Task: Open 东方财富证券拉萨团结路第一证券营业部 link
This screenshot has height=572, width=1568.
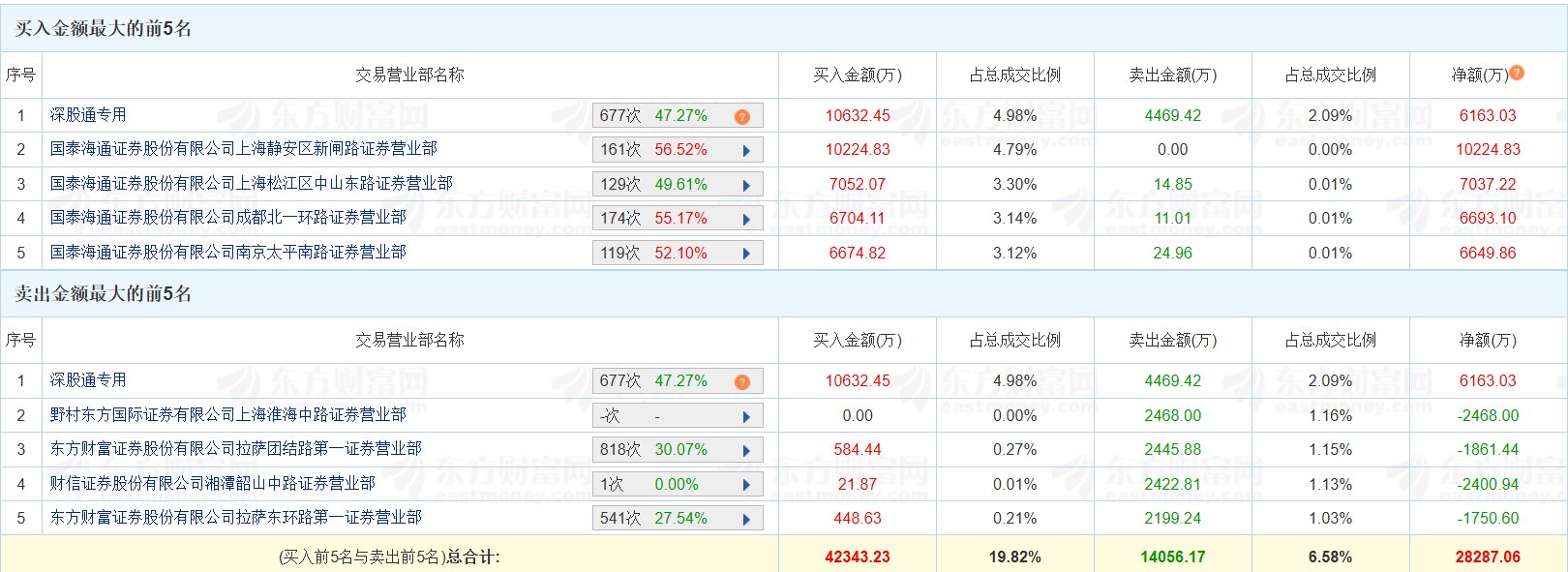Action: tap(236, 449)
